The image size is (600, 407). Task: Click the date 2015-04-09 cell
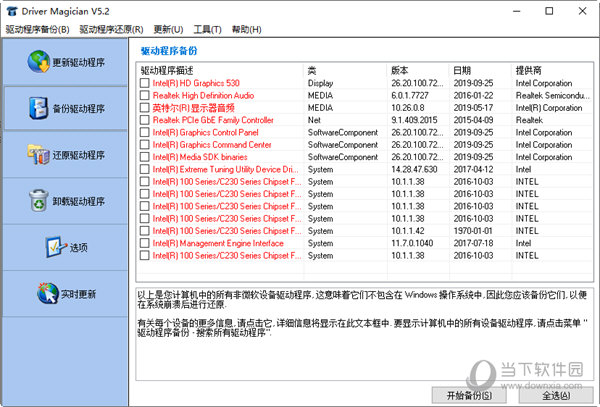click(x=473, y=120)
